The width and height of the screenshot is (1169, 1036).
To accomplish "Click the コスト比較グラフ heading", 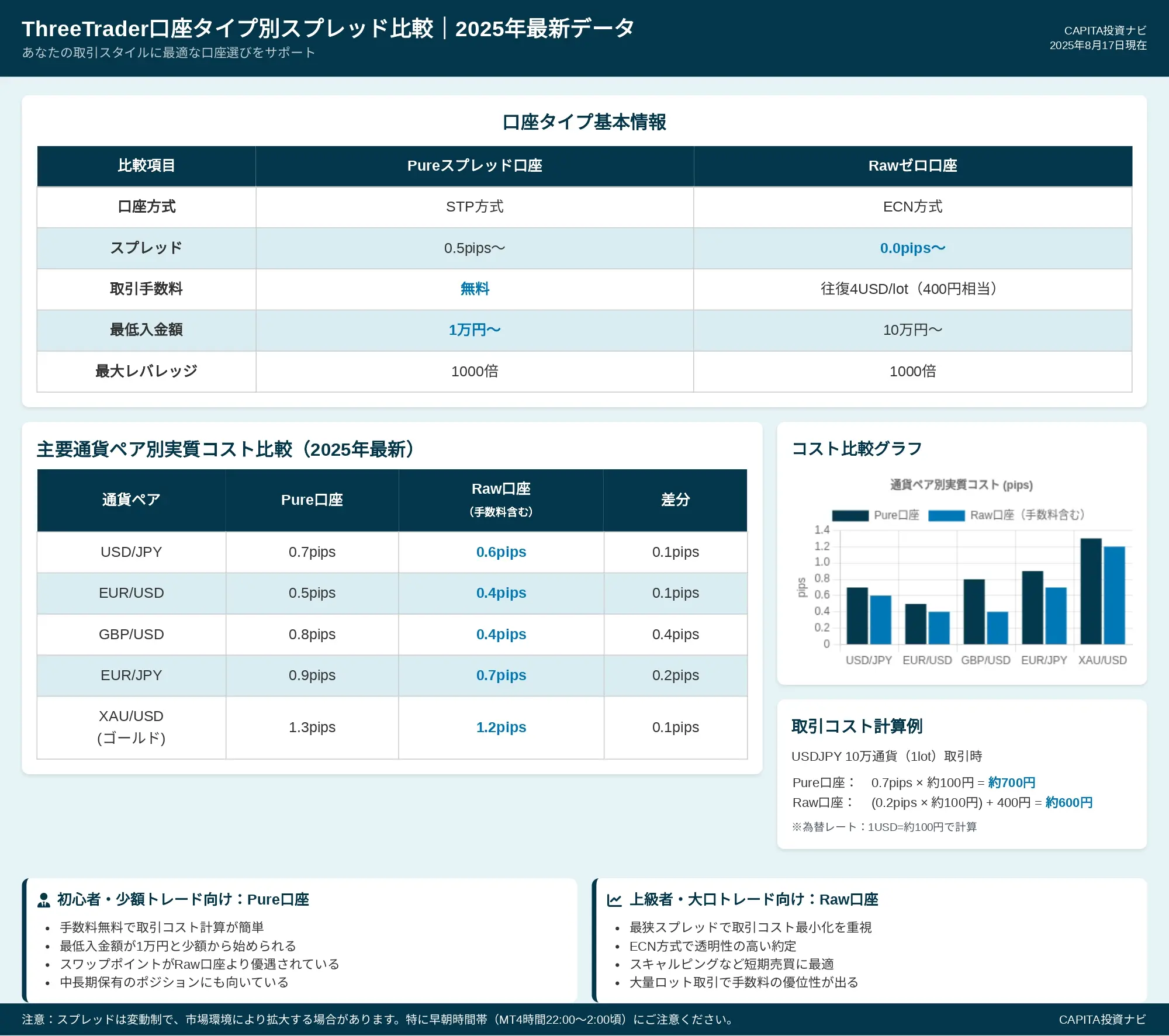I will tap(857, 449).
